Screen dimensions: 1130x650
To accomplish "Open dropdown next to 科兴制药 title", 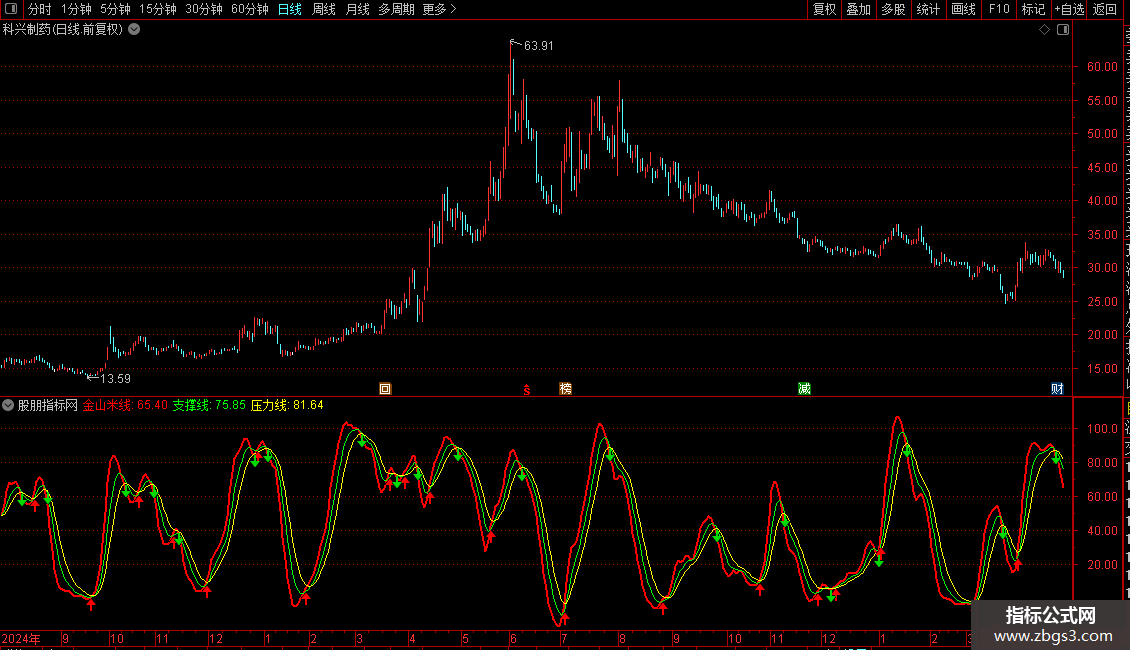I will [134, 30].
